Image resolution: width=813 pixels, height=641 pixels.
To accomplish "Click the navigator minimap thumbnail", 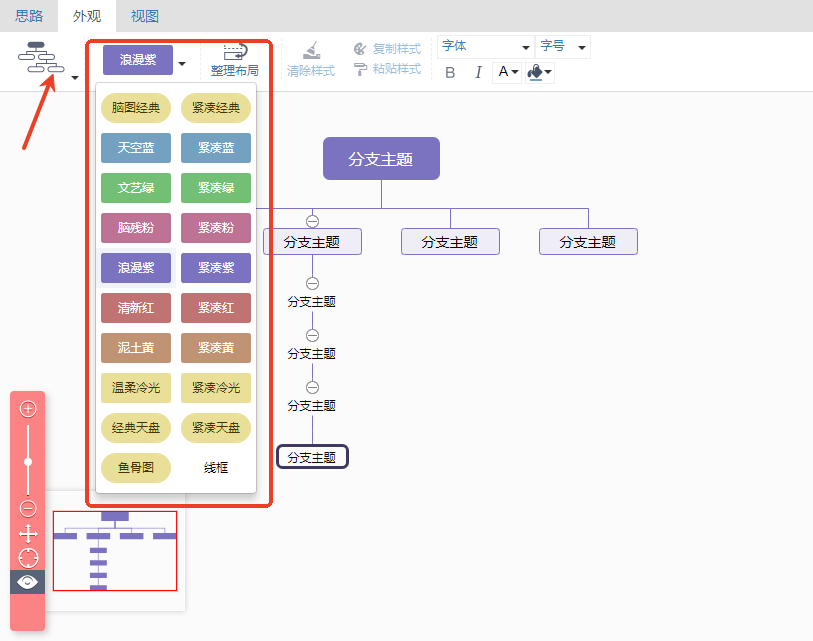I will [x=115, y=551].
